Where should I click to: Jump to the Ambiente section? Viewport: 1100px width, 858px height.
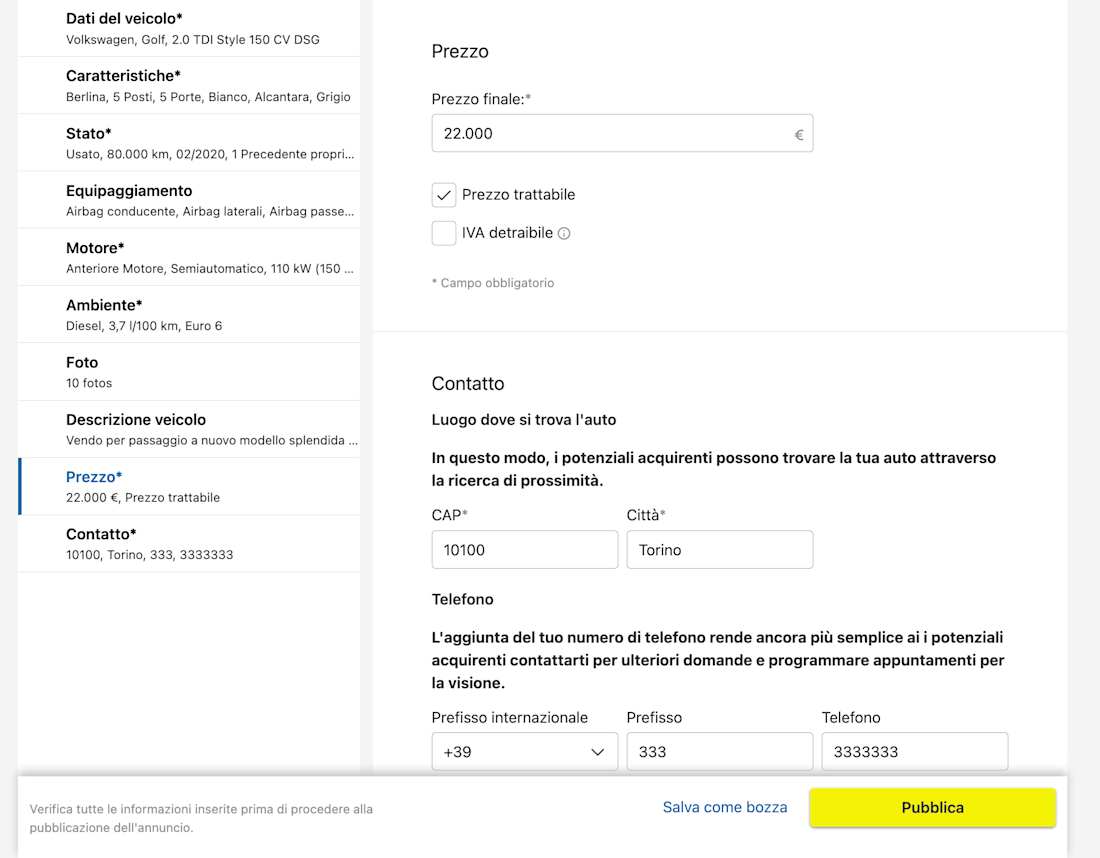pyautogui.click(x=189, y=315)
